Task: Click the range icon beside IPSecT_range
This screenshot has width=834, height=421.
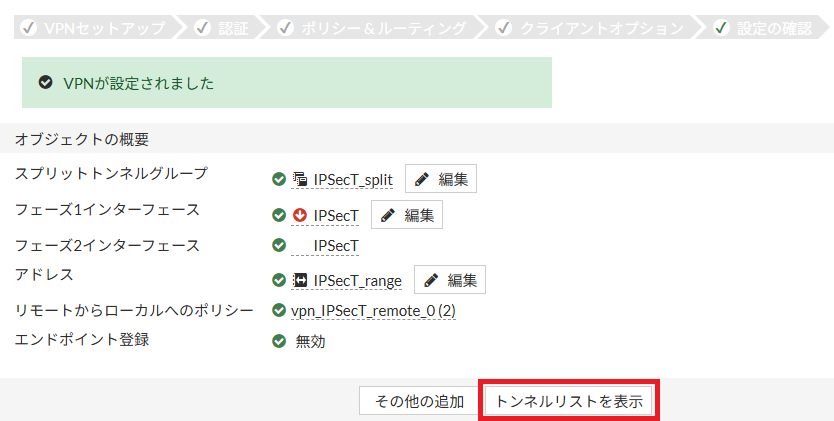Action: coord(300,280)
